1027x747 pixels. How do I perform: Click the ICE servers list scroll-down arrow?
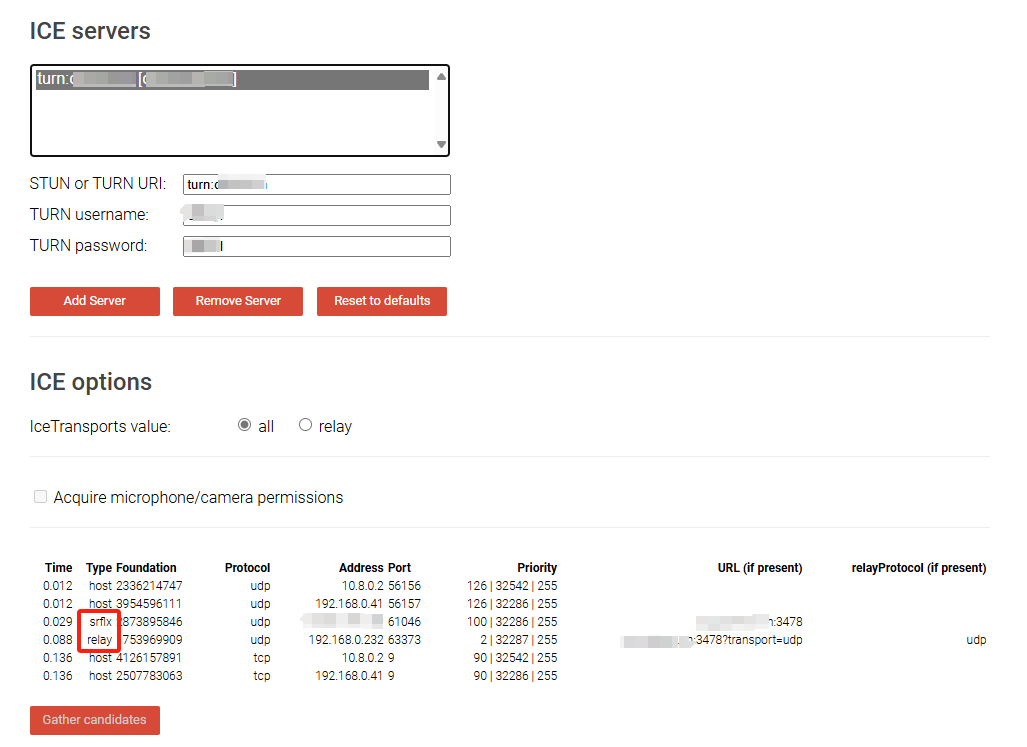(x=441, y=145)
